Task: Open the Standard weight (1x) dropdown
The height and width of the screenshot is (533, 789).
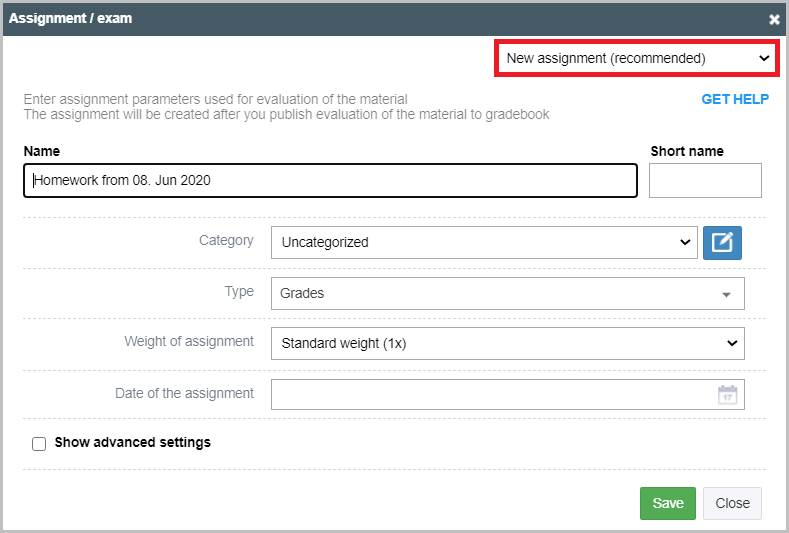Action: [508, 344]
